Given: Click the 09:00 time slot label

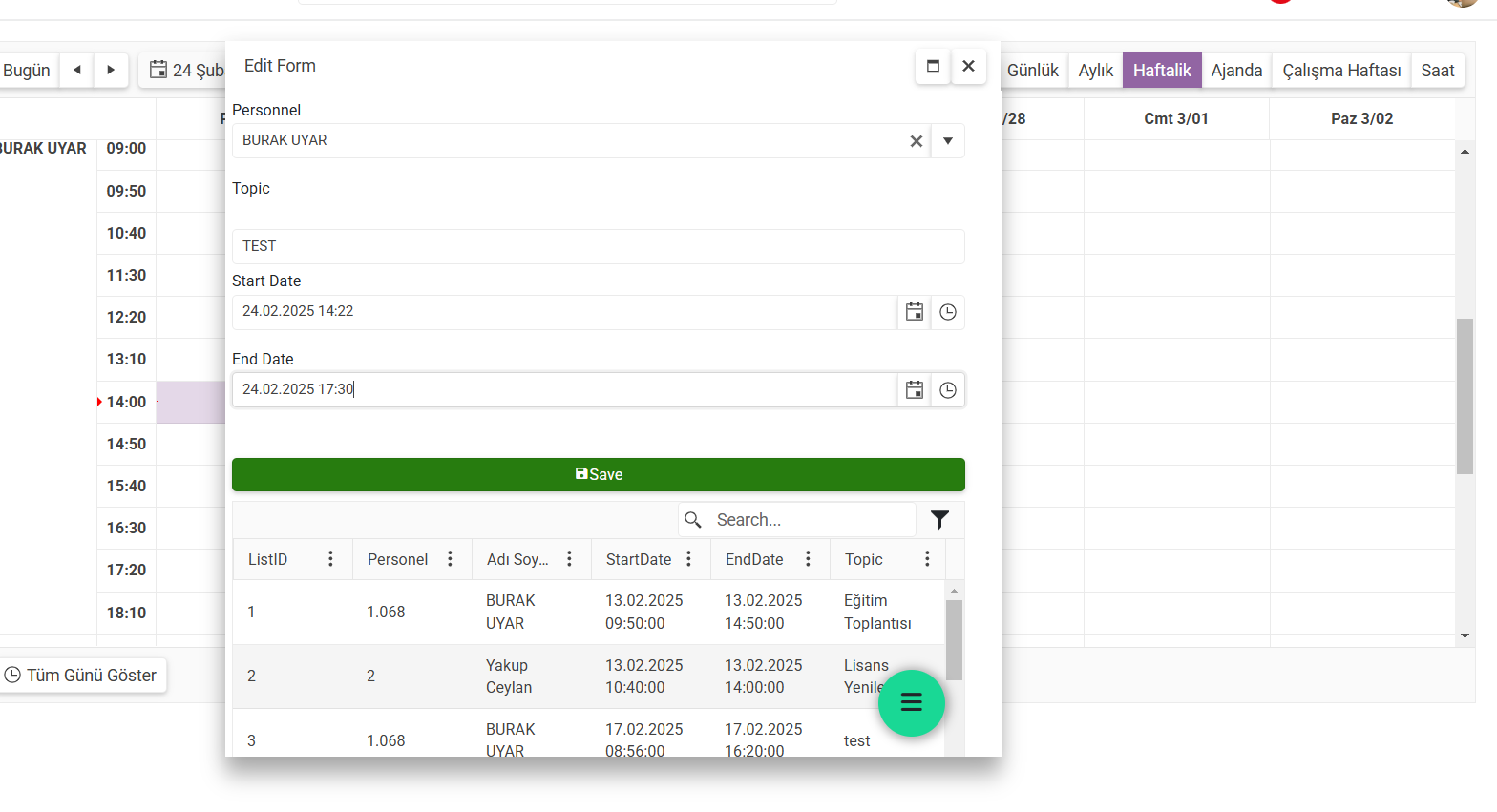Looking at the screenshot, I should click(x=126, y=149).
